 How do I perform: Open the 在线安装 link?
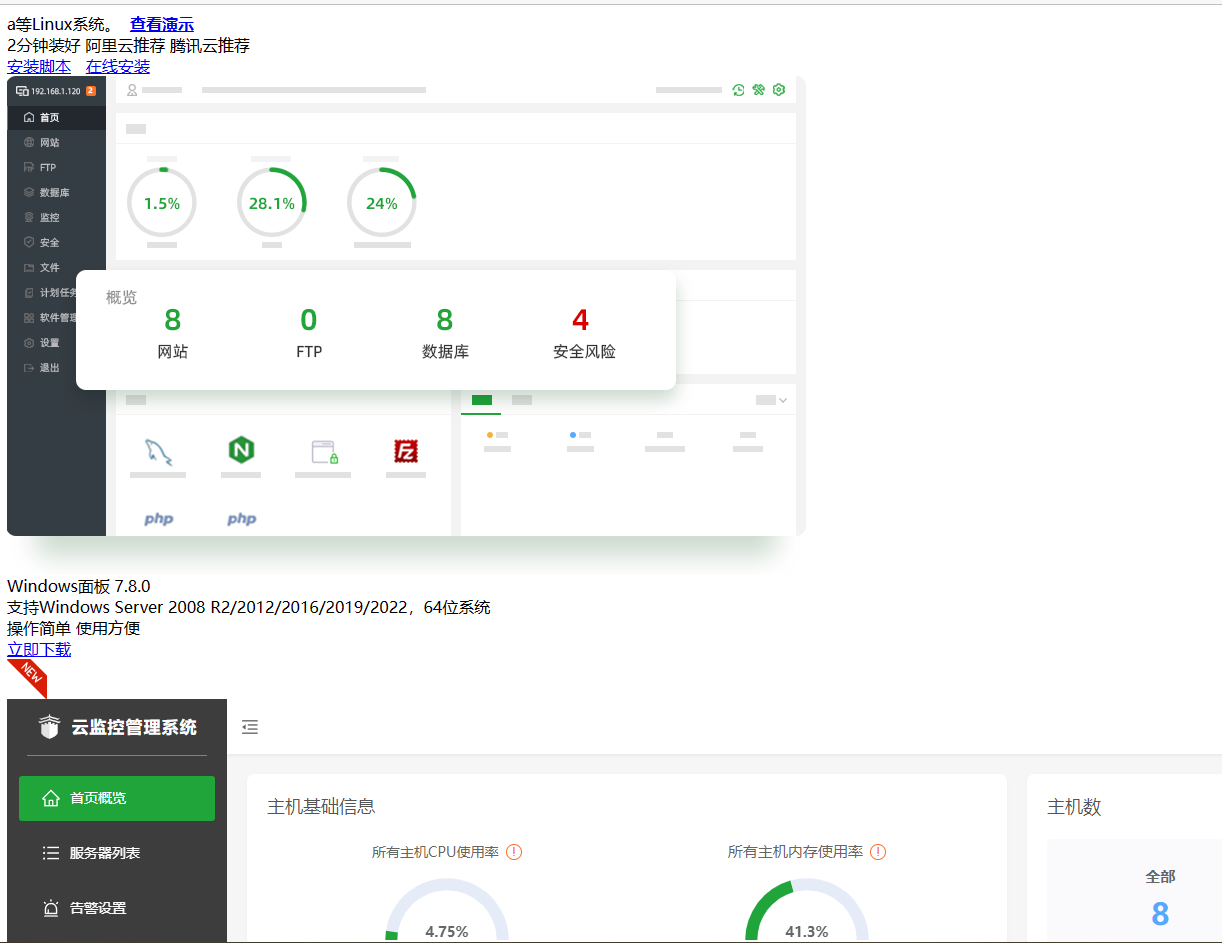pyautogui.click(x=118, y=66)
